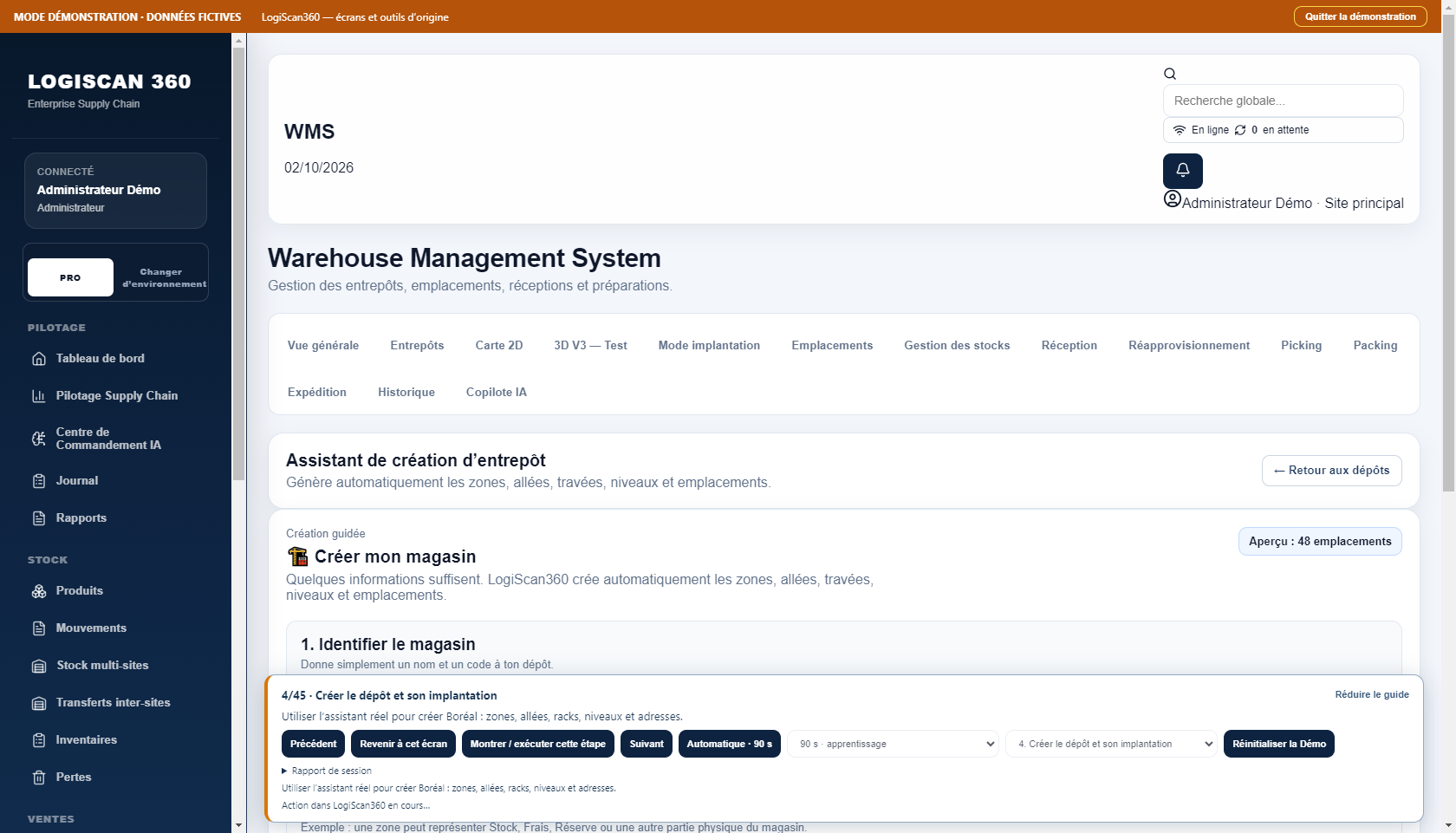Click Revenir à cet écran button
Viewport: 1456px width, 833px height.
click(x=404, y=744)
